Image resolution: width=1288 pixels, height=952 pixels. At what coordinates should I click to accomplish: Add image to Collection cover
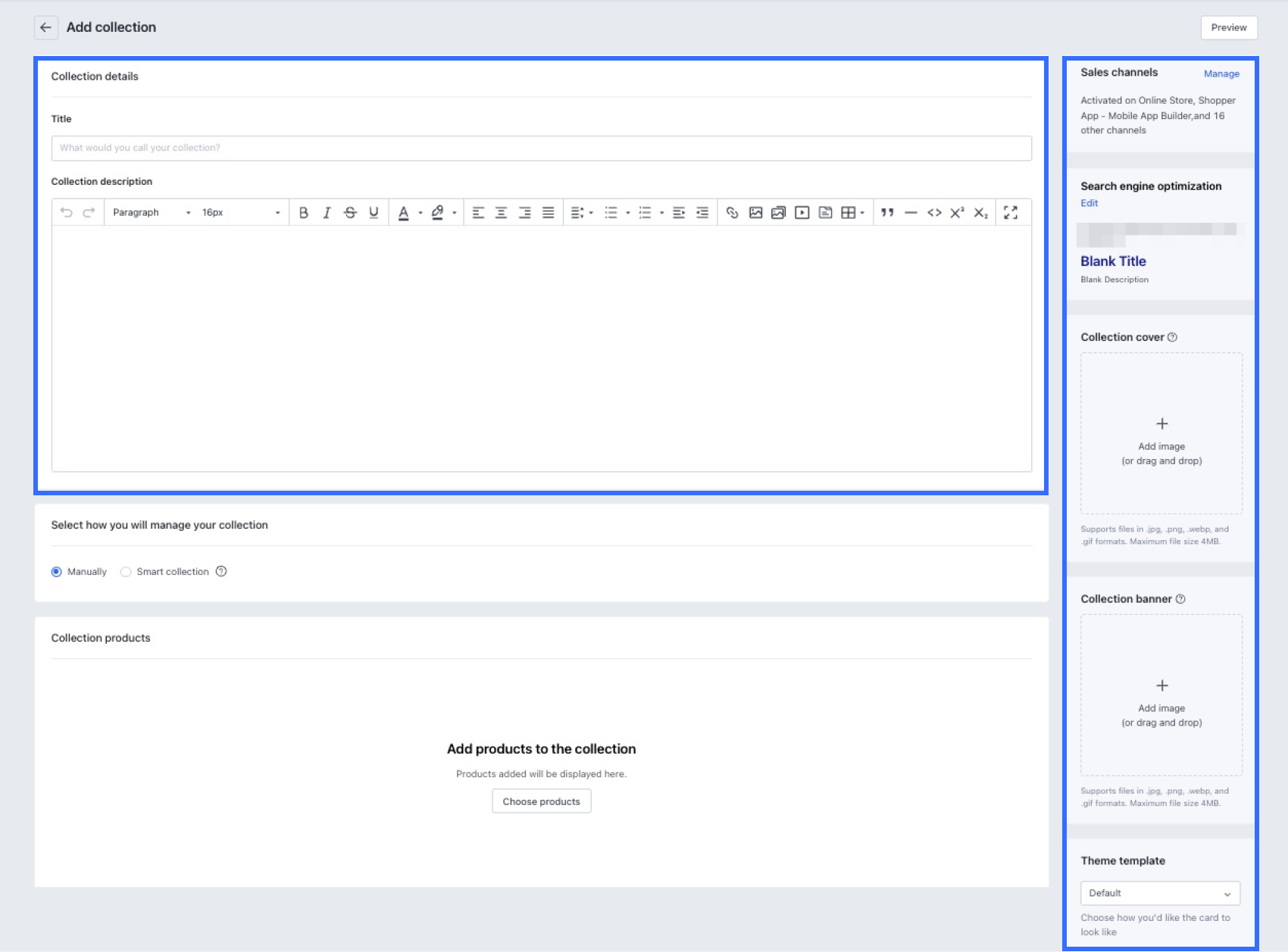pos(1161,433)
